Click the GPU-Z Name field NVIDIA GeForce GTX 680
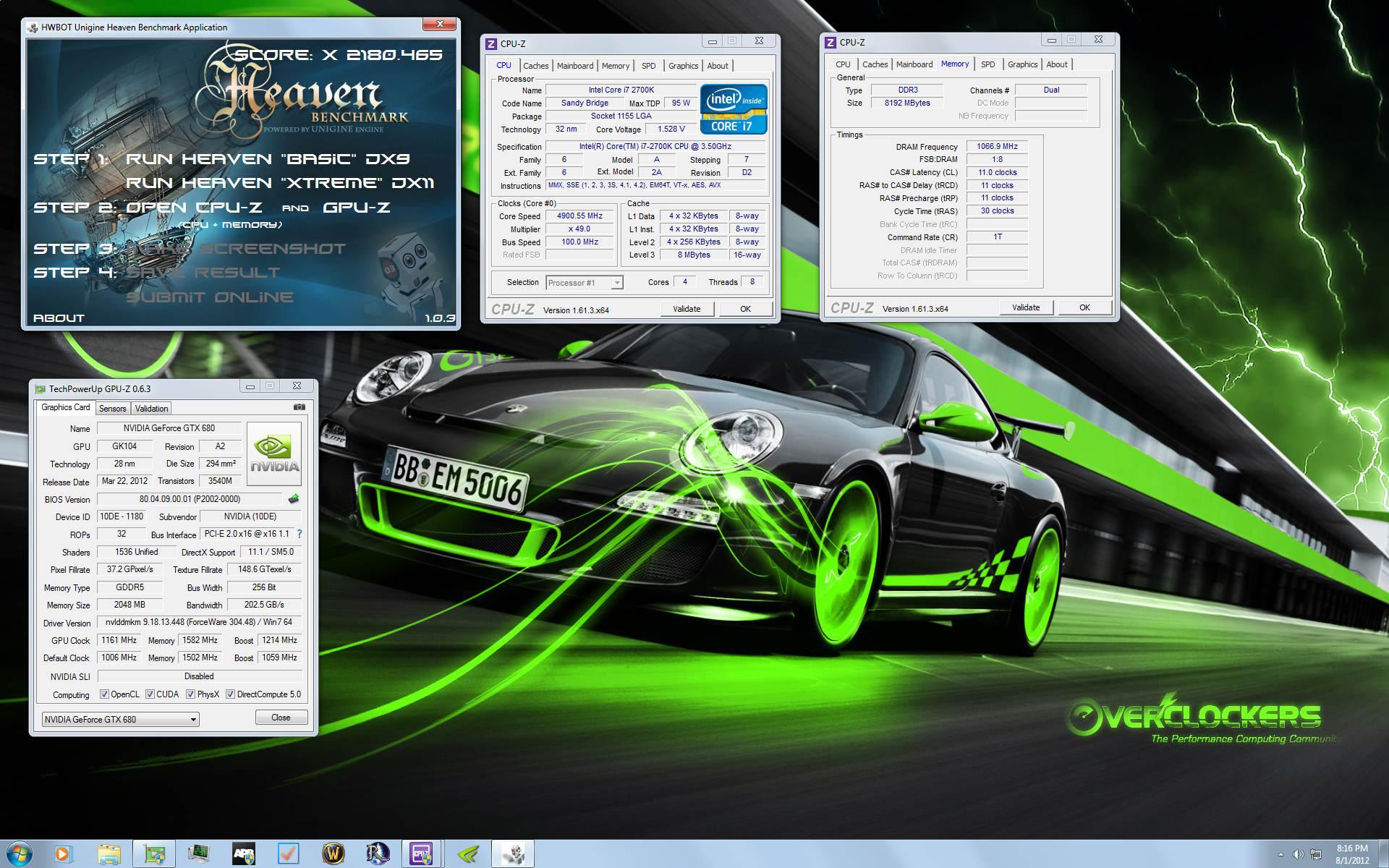The image size is (1389, 868). (x=169, y=428)
